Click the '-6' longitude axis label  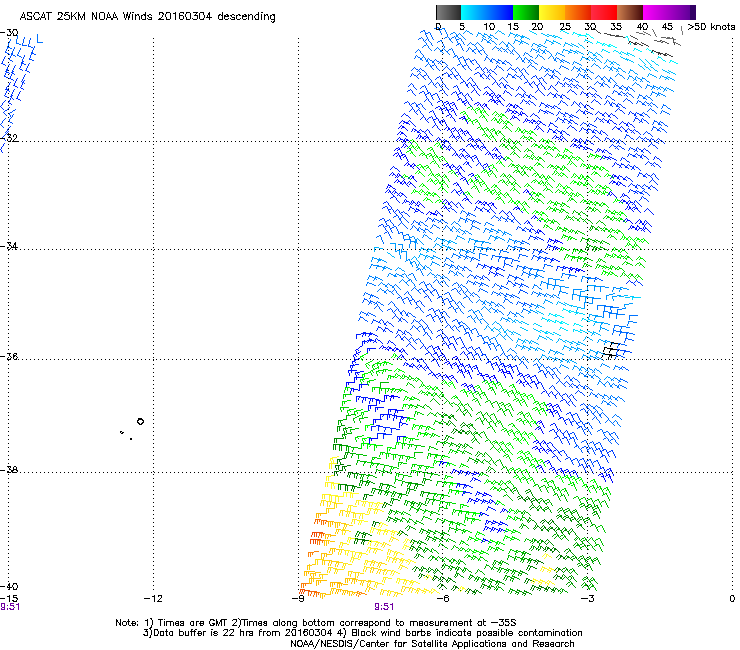(442, 598)
